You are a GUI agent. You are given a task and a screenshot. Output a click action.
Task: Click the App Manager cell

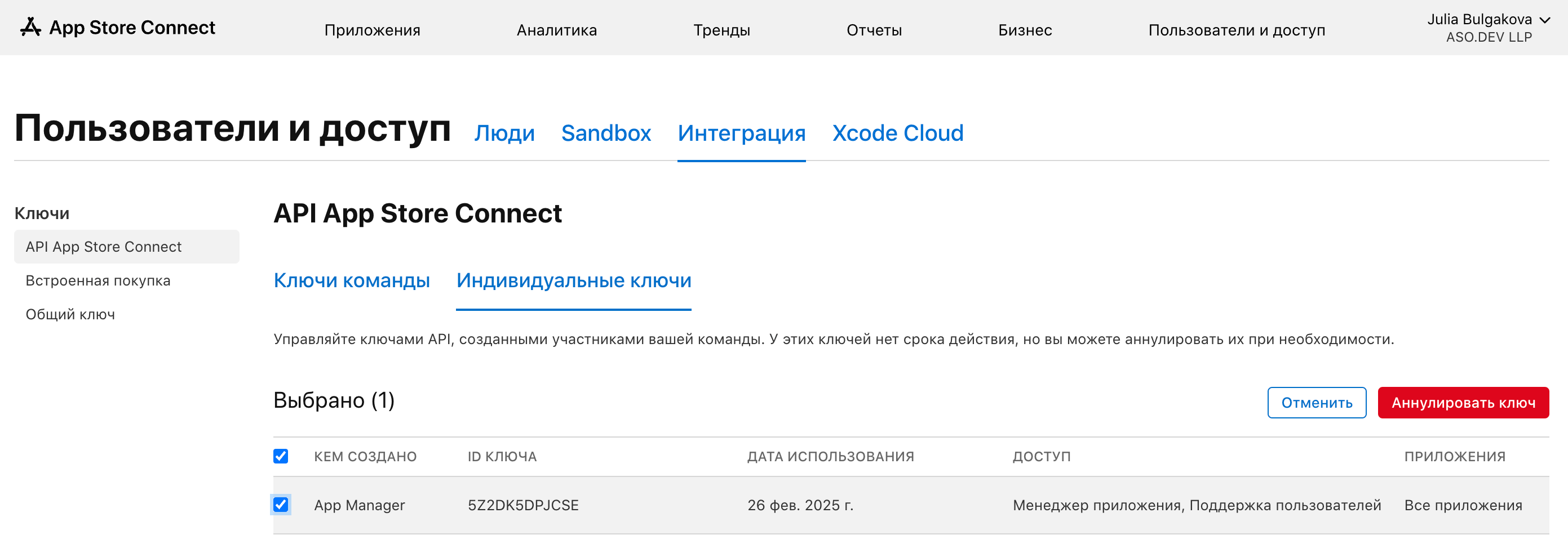click(x=359, y=505)
